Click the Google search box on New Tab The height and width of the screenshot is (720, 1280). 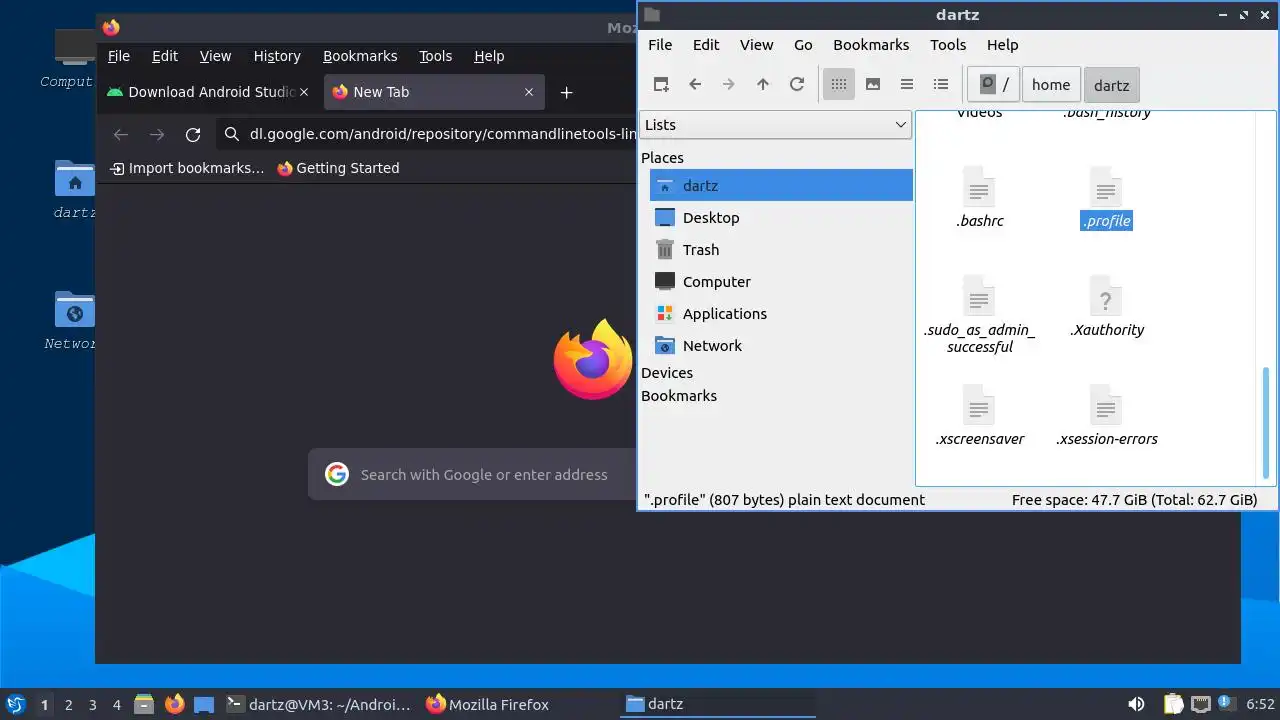click(473, 475)
